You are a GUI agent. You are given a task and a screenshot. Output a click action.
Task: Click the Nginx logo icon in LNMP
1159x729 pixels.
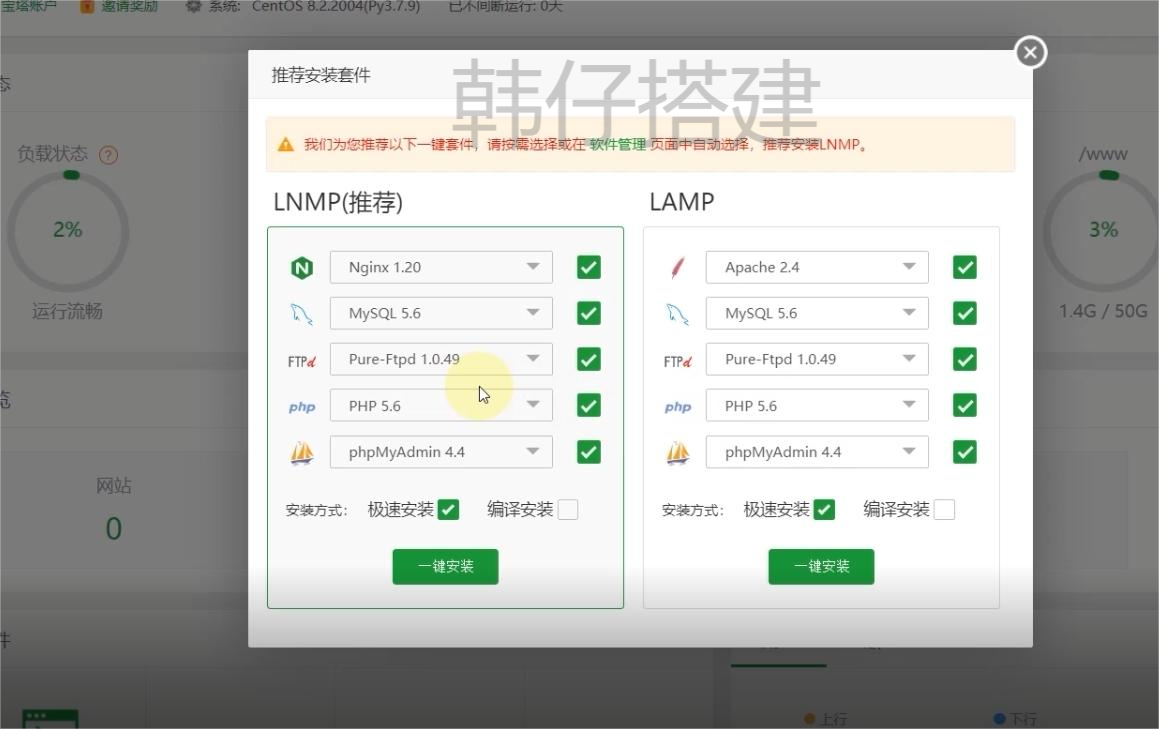(x=302, y=268)
